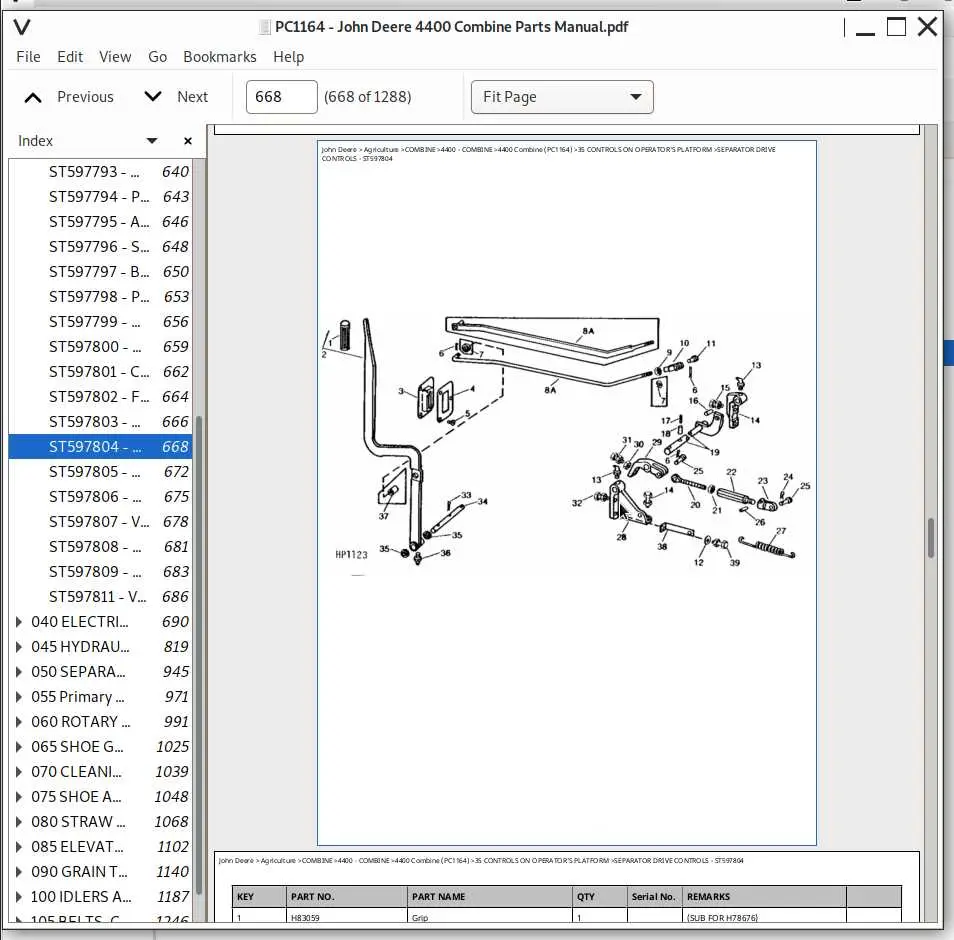Screen dimensions: 954x940
Task: Open the Bookmarks menu
Action: coord(220,57)
